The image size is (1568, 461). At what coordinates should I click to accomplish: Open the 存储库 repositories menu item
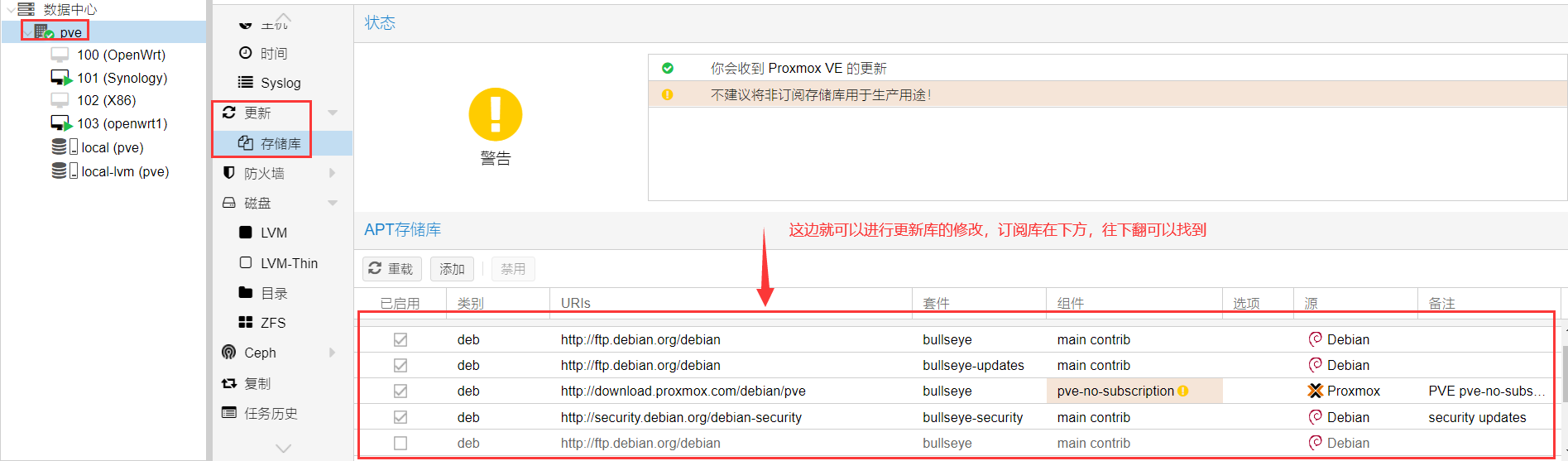[x=283, y=143]
